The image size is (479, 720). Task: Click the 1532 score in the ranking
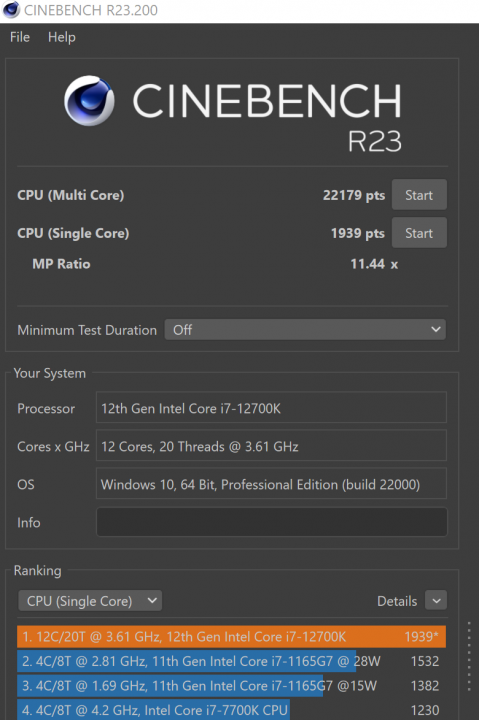point(425,661)
